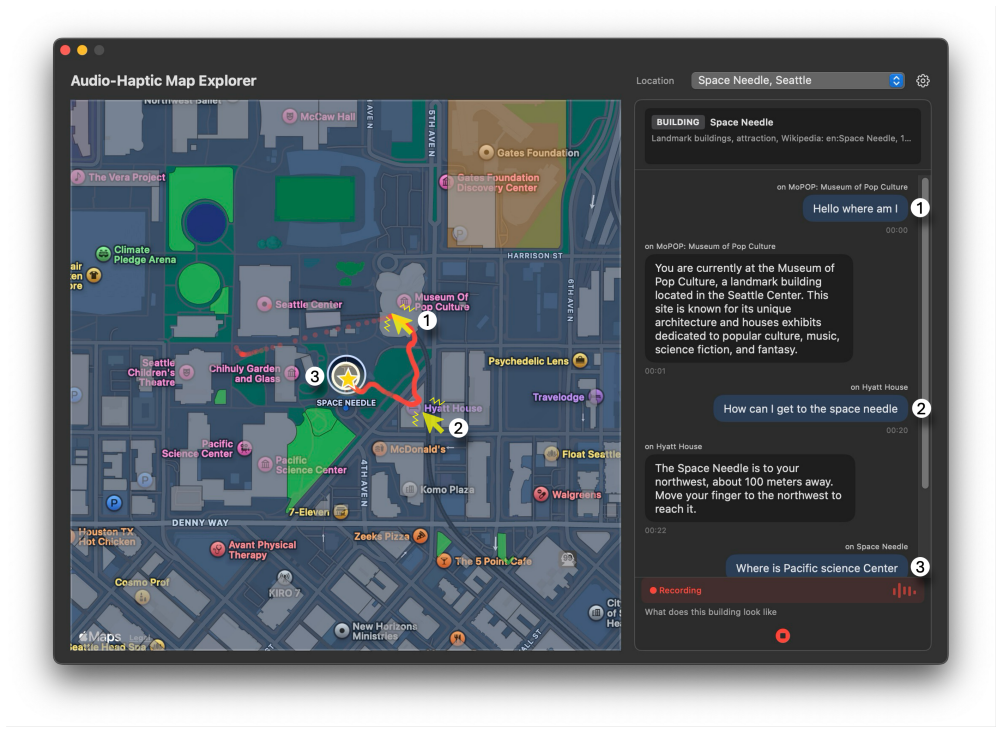This screenshot has height=733, width=1002.
Task: Click the Pacific Science Center pin beside the green park
Action: click(x=265, y=465)
